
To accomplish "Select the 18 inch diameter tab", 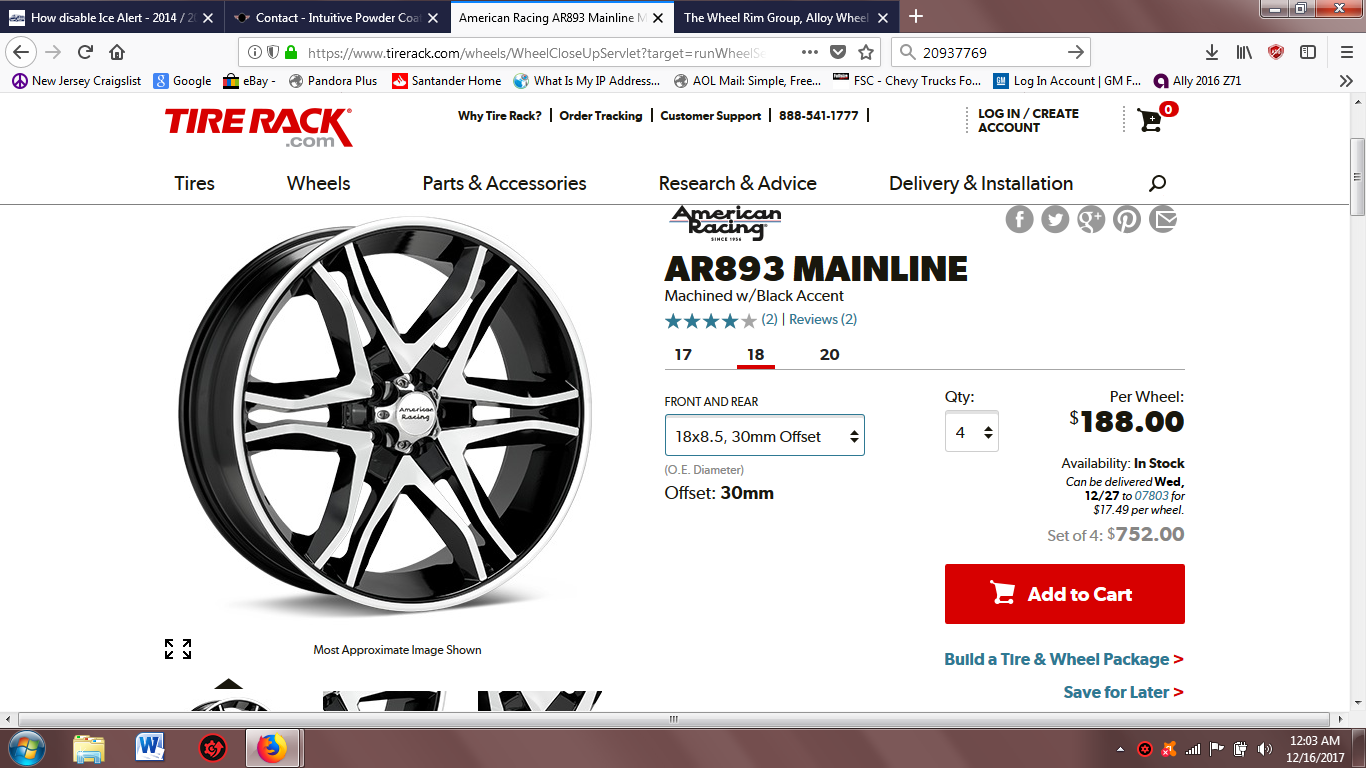I will click(x=755, y=355).
